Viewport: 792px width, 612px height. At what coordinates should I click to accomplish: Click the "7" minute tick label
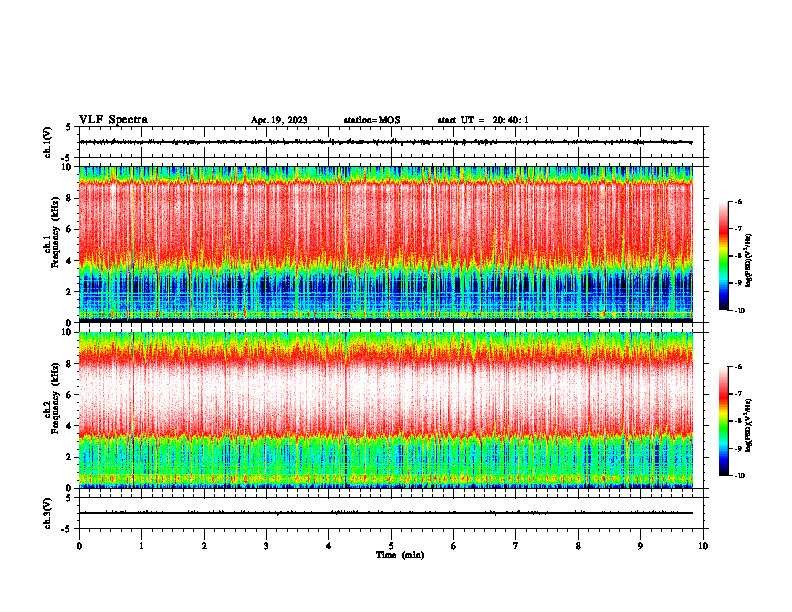(516, 546)
